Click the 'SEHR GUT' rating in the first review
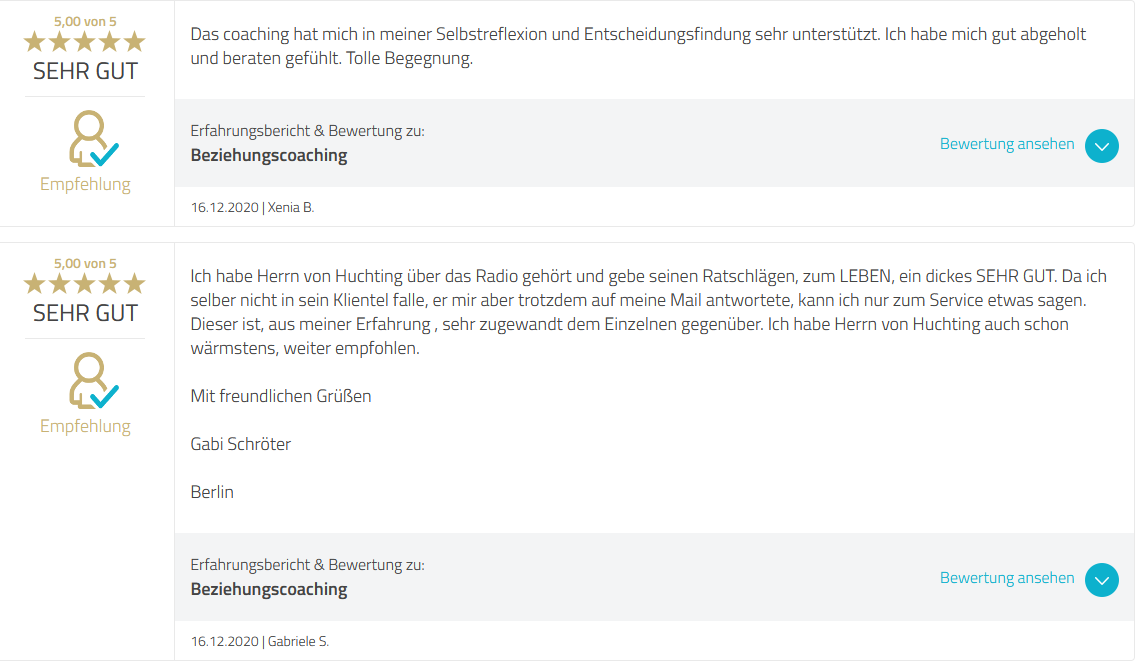The width and height of the screenshot is (1137, 663). click(85, 72)
